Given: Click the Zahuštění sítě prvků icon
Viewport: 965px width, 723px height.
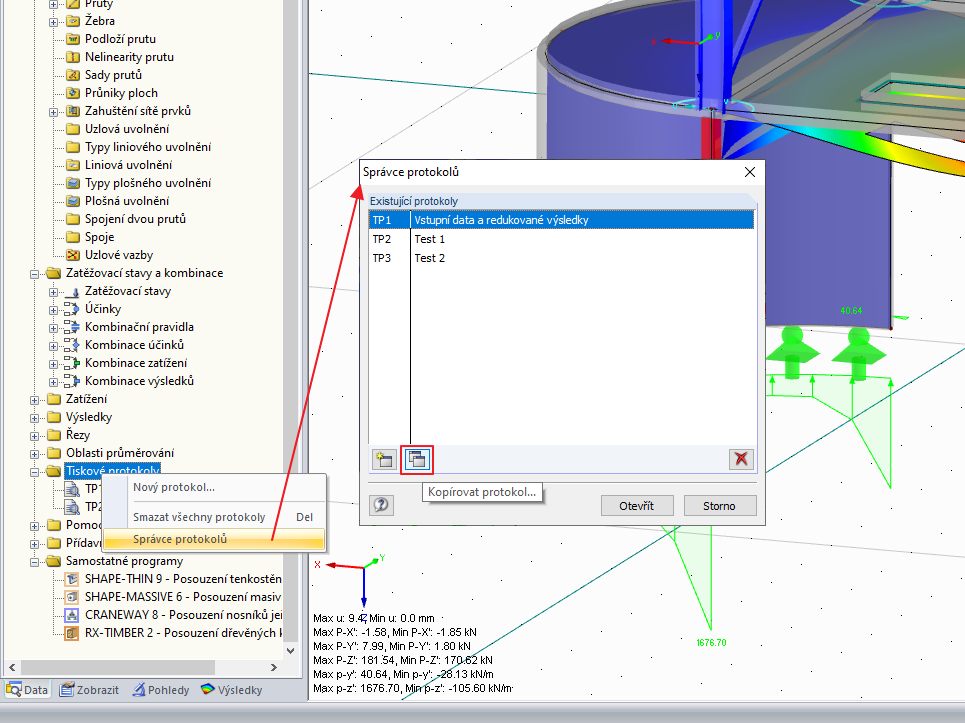Looking at the screenshot, I should tap(73, 111).
